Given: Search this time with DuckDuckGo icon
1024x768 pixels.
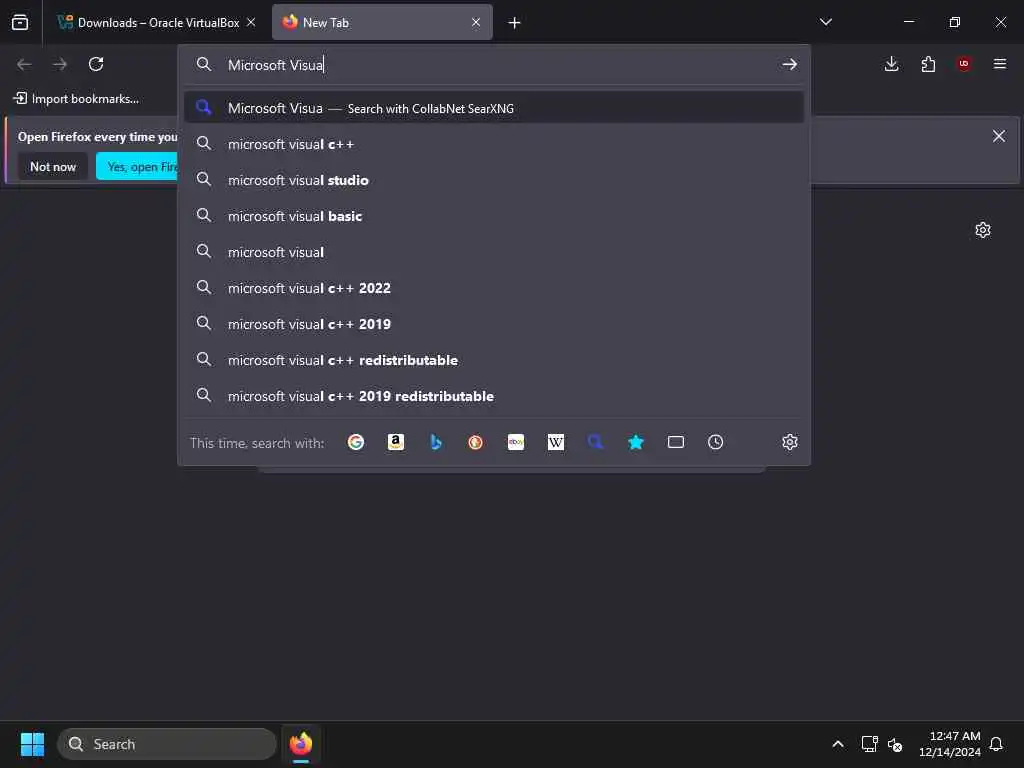Looking at the screenshot, I should tap(475, 442).
